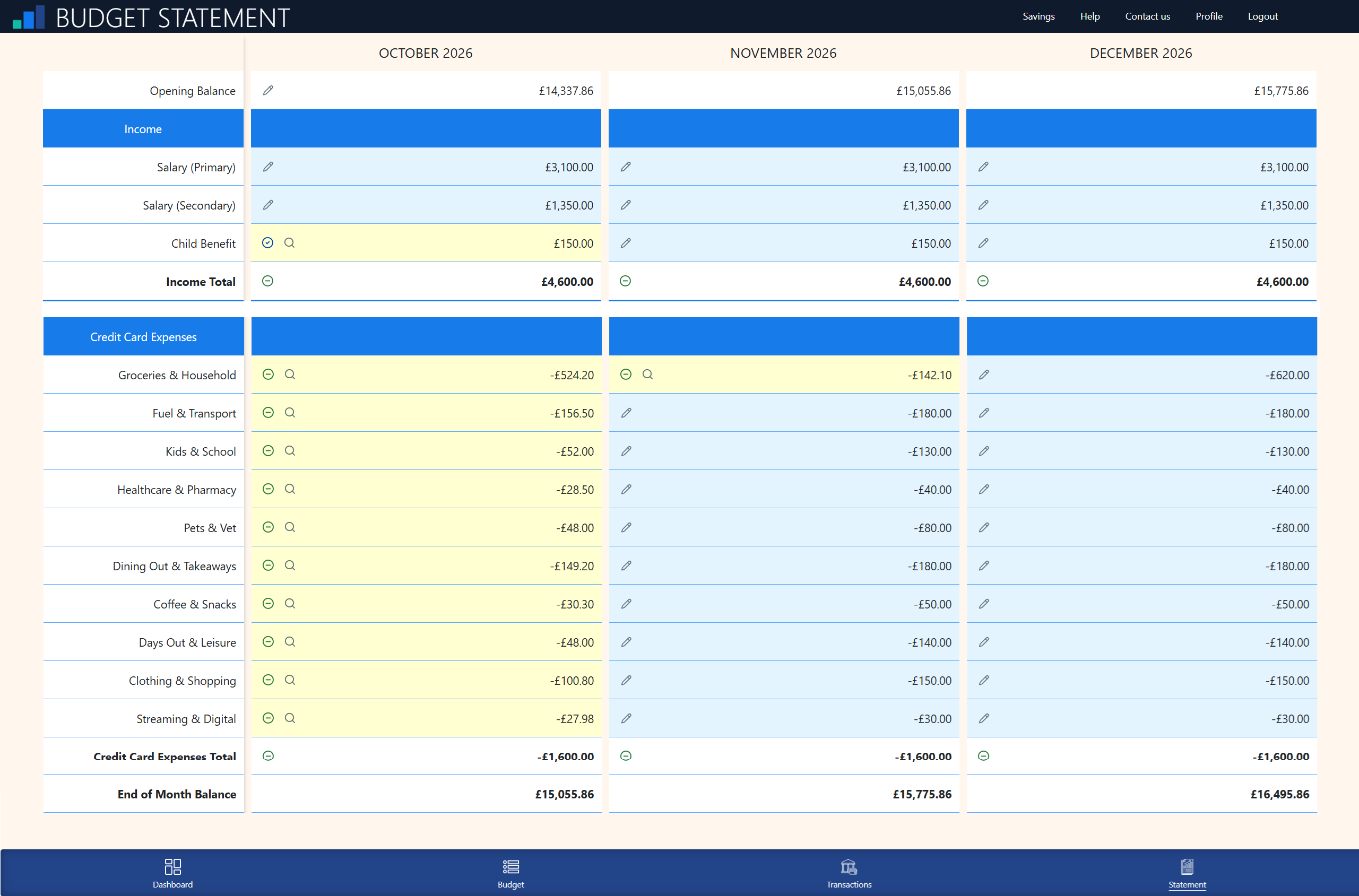Toggle October Kids & School circle icon
This screenshot has width=1359, height=896.
point(268,451)
